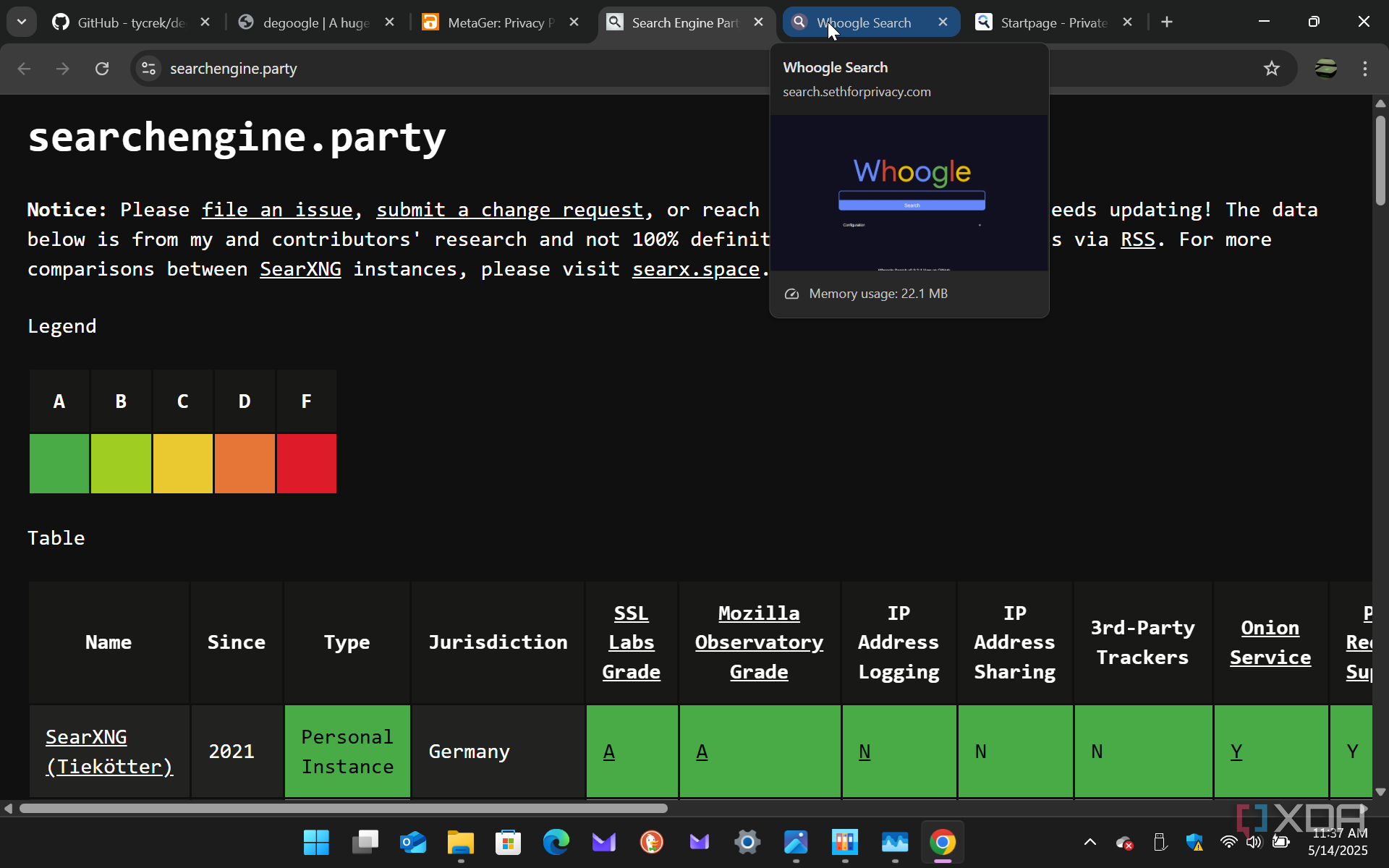Click the 'Germany' jurisdiction cell

click(498, 752)
